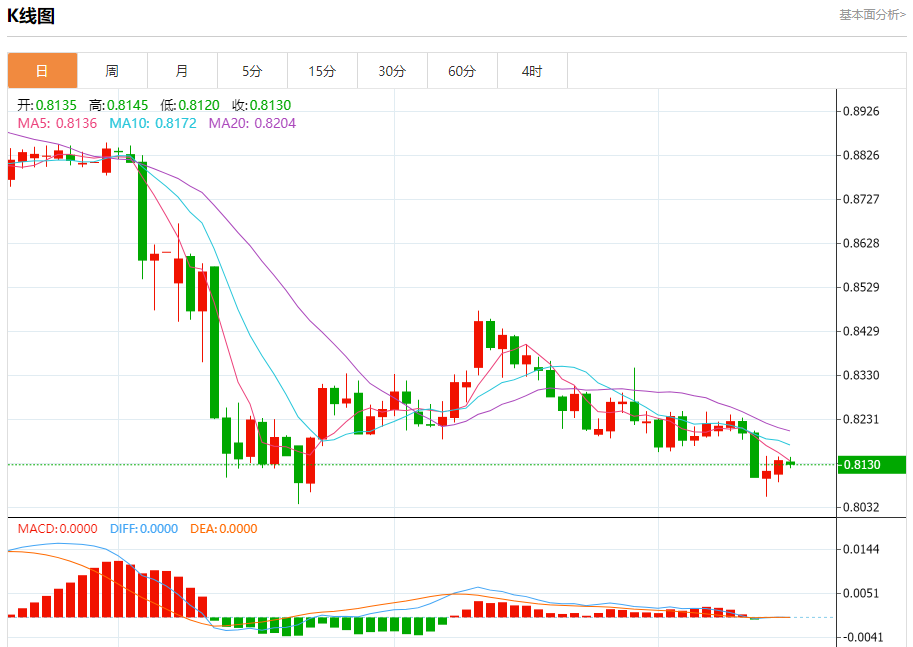913x647 pixels.
Task: Select the 日 daily chart tab
Action: (43, 71)
